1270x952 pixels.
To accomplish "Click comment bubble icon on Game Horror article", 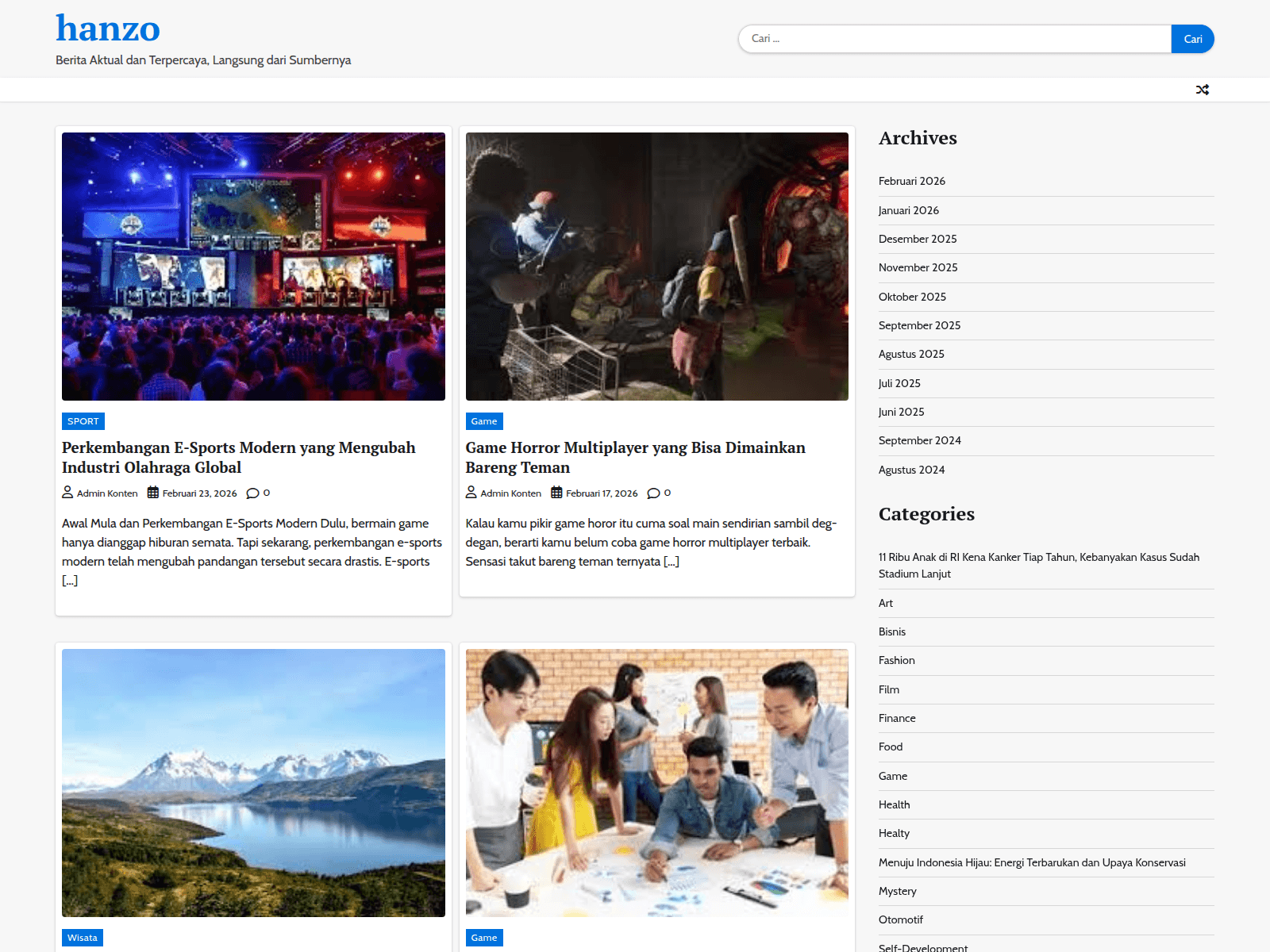I will [653, 493].
